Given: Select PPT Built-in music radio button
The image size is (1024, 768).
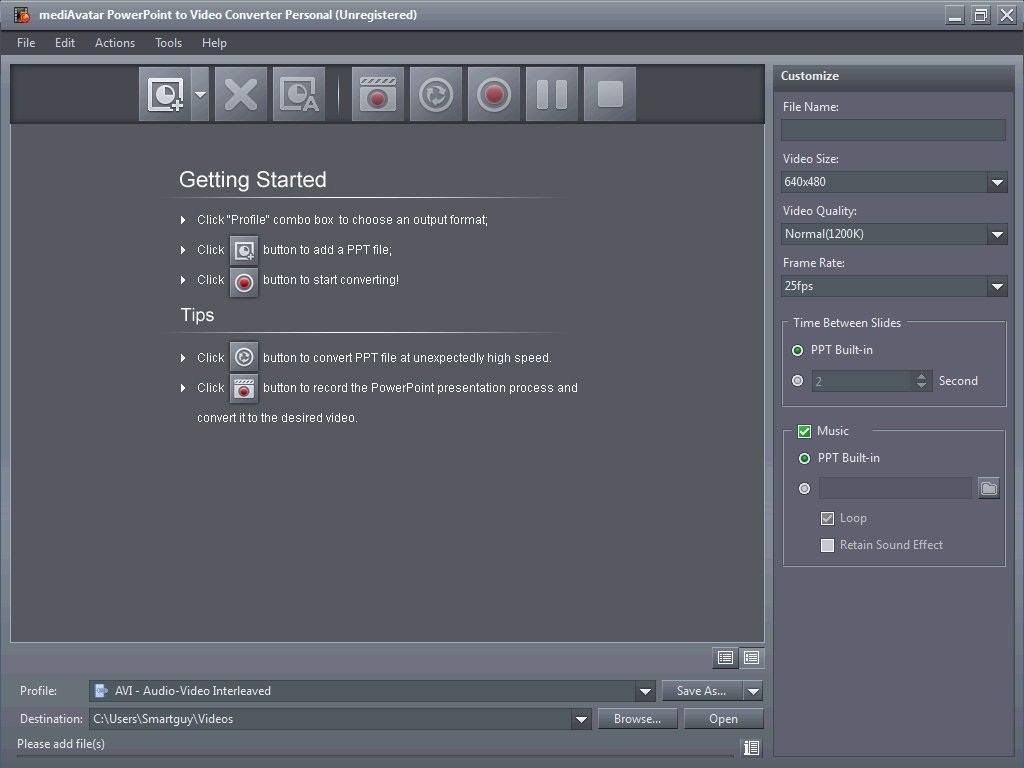Looking at the screenshot, I should tap(805, 458).
